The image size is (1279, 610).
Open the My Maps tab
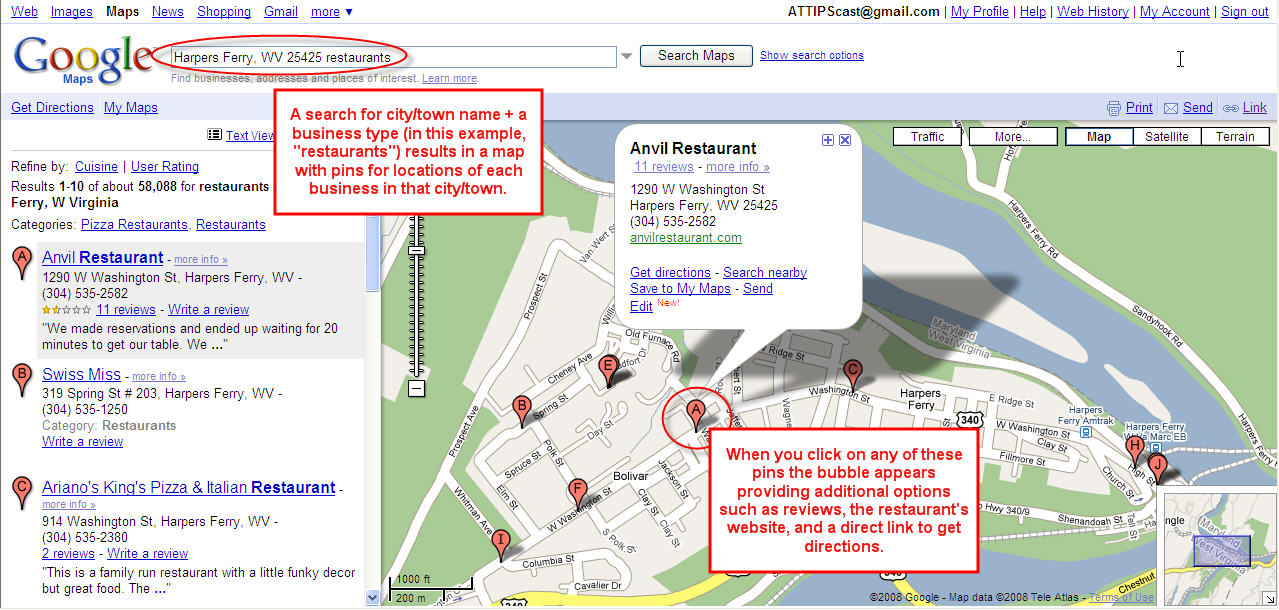131,108
